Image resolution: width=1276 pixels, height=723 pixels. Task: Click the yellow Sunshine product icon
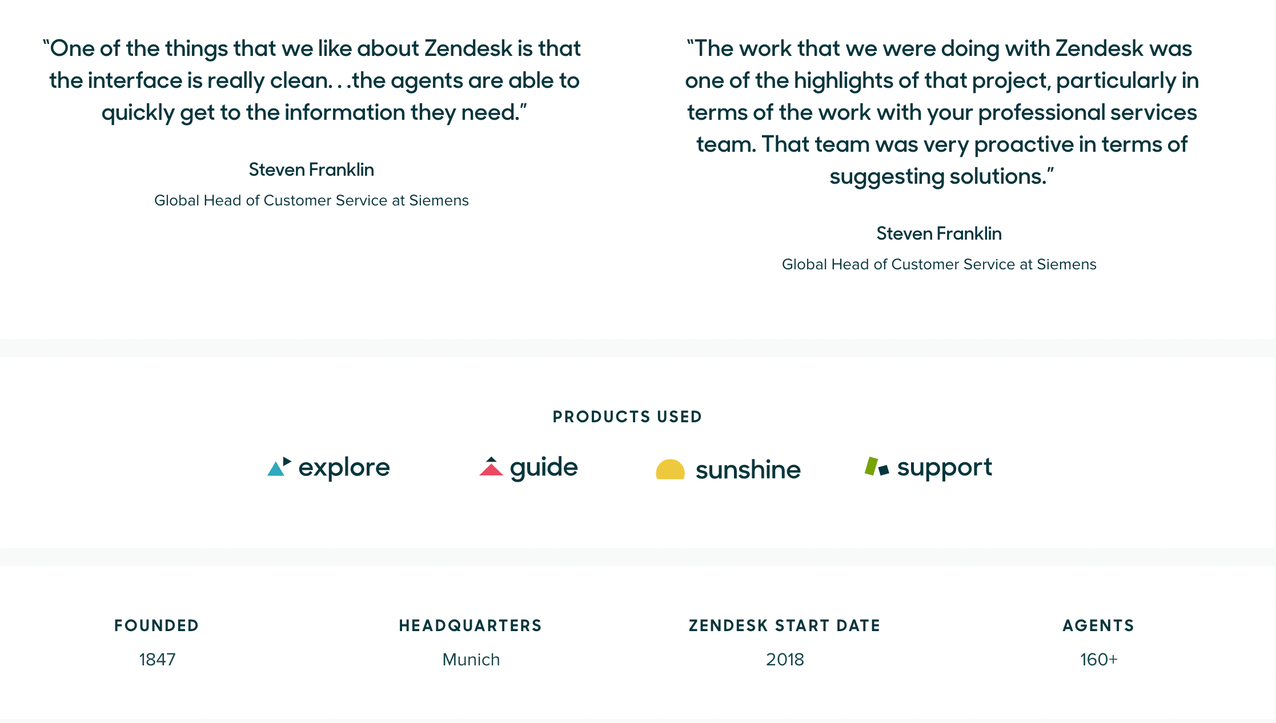click(x=670, y=470)
